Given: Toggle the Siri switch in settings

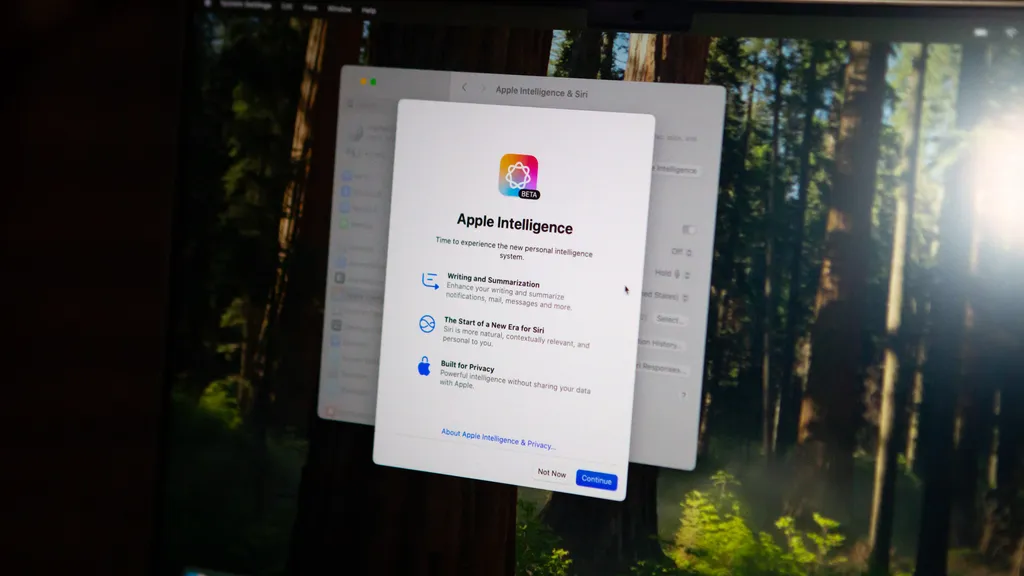Looking at the screenshot, I should point(688,230).
